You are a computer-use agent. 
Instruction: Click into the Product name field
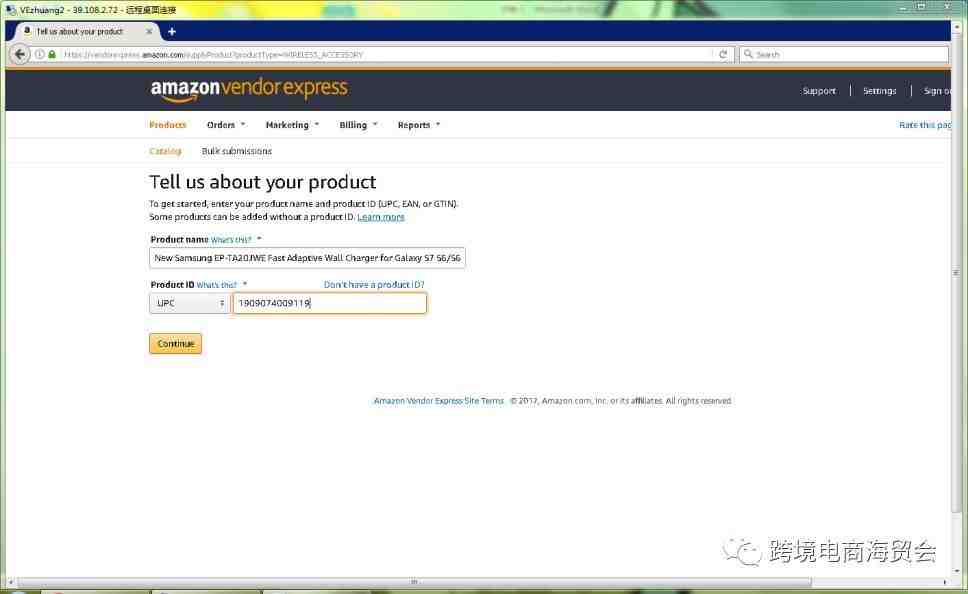[x=307, y=257]
